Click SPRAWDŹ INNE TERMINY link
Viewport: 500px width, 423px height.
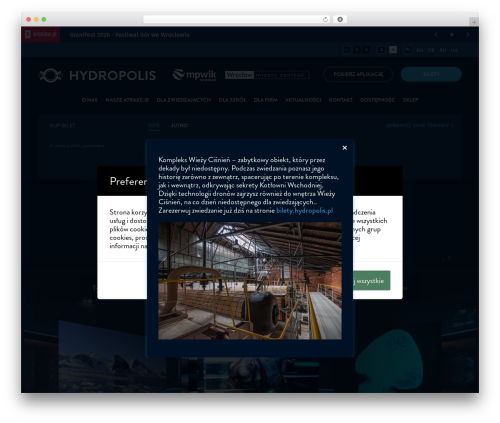pos(420,126)
